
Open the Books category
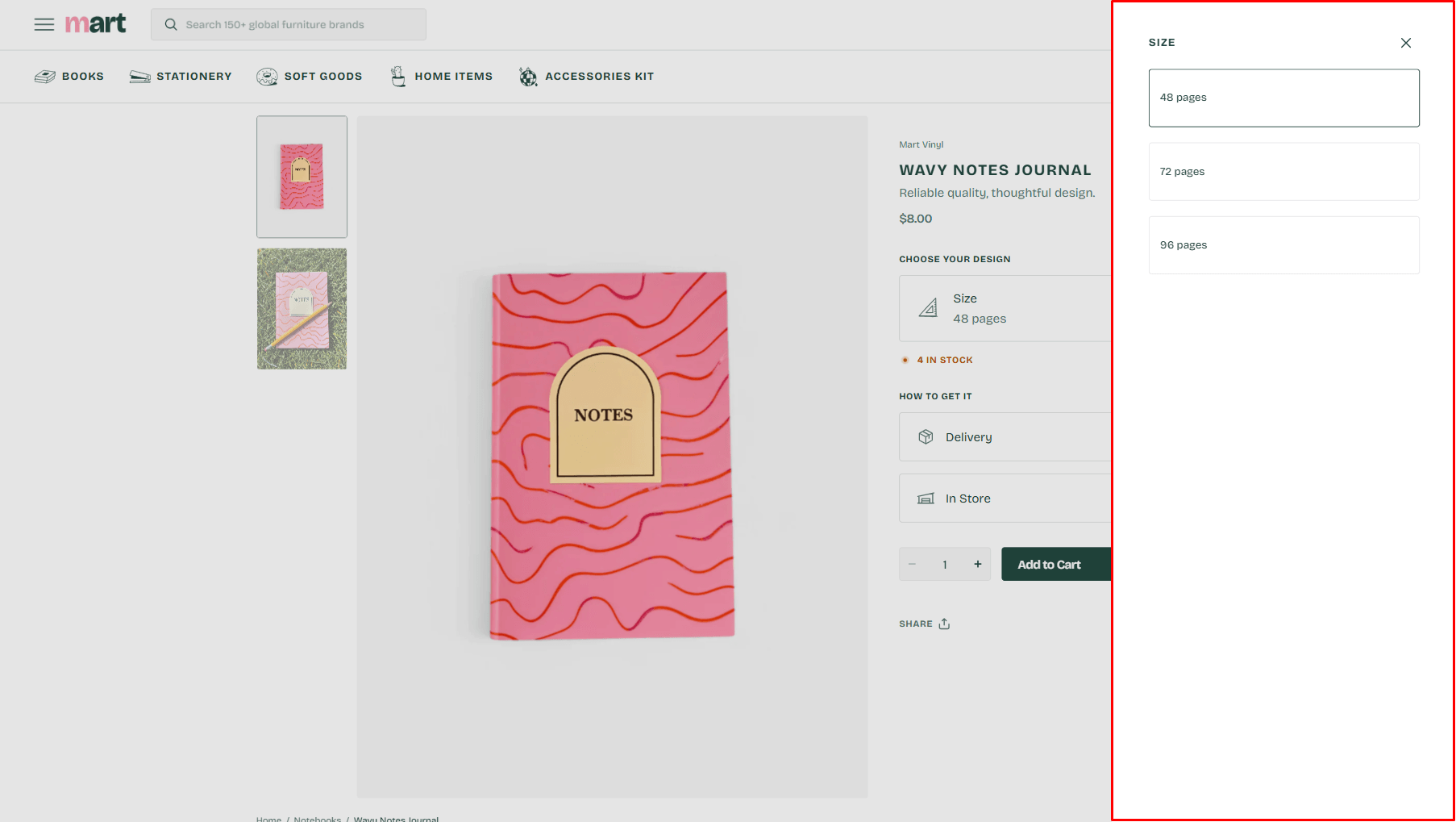point(69,77)
